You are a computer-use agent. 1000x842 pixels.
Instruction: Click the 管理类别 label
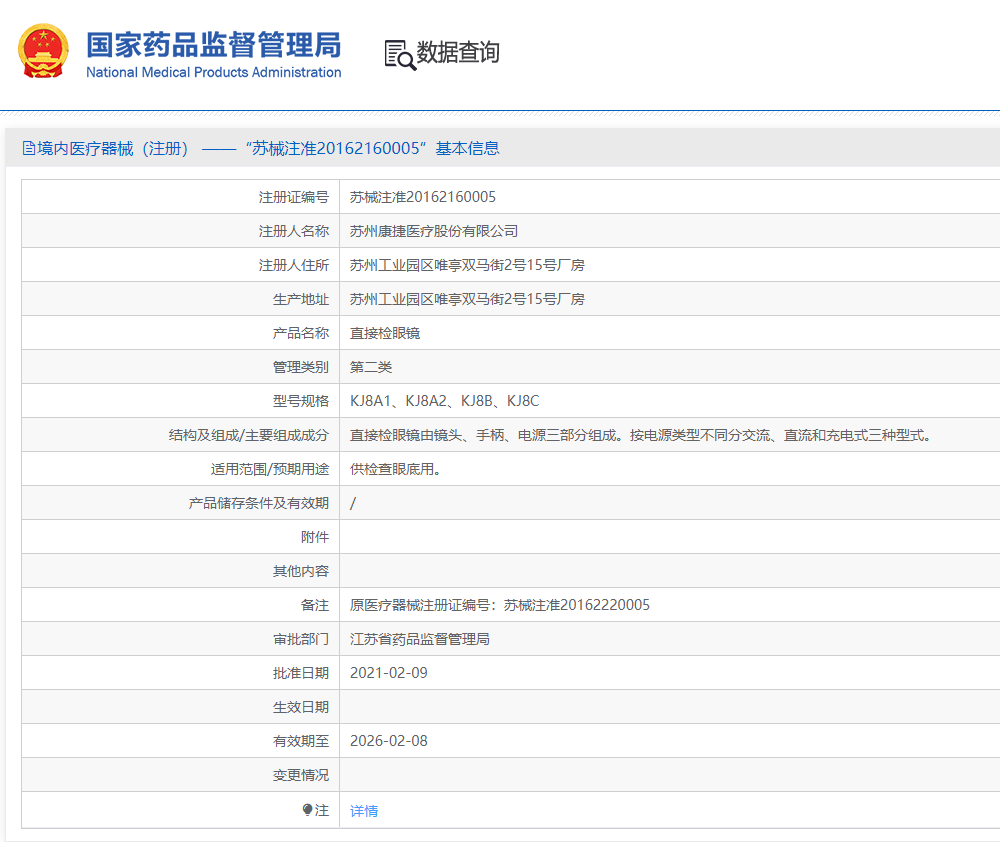(x=300, y=367)
